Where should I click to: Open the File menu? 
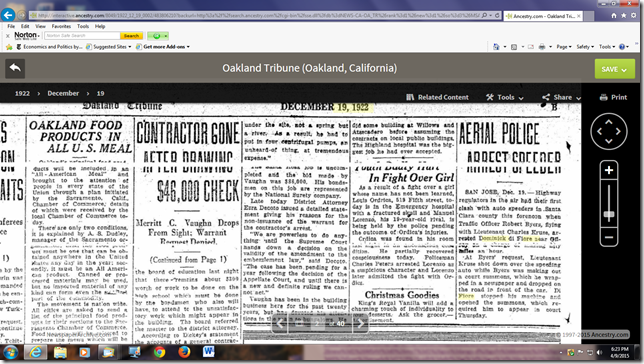click(11, 26)
